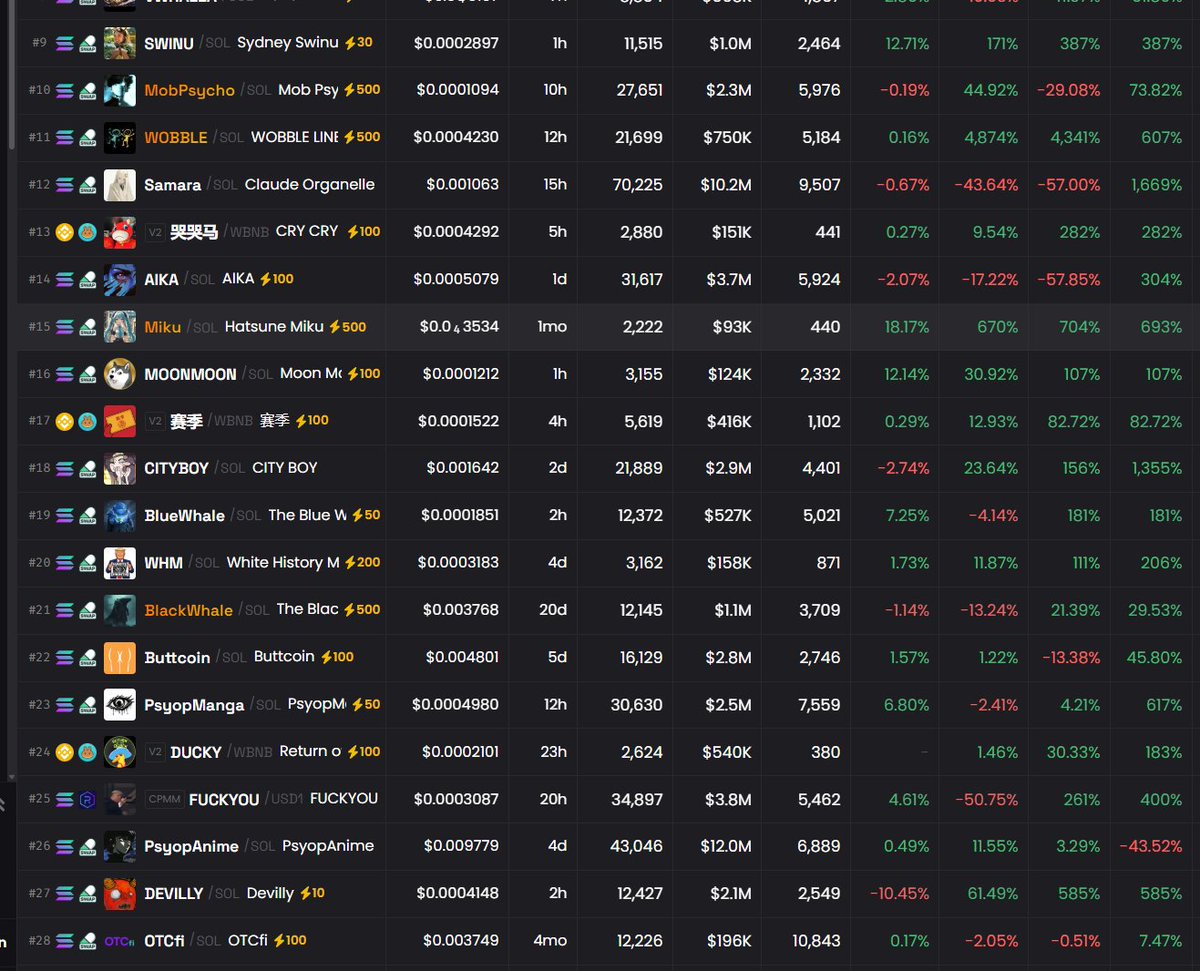The width and height of the screenshot is (1200, 971).
Task: Select the volume value $93K
Action: [x=732, y=327]
